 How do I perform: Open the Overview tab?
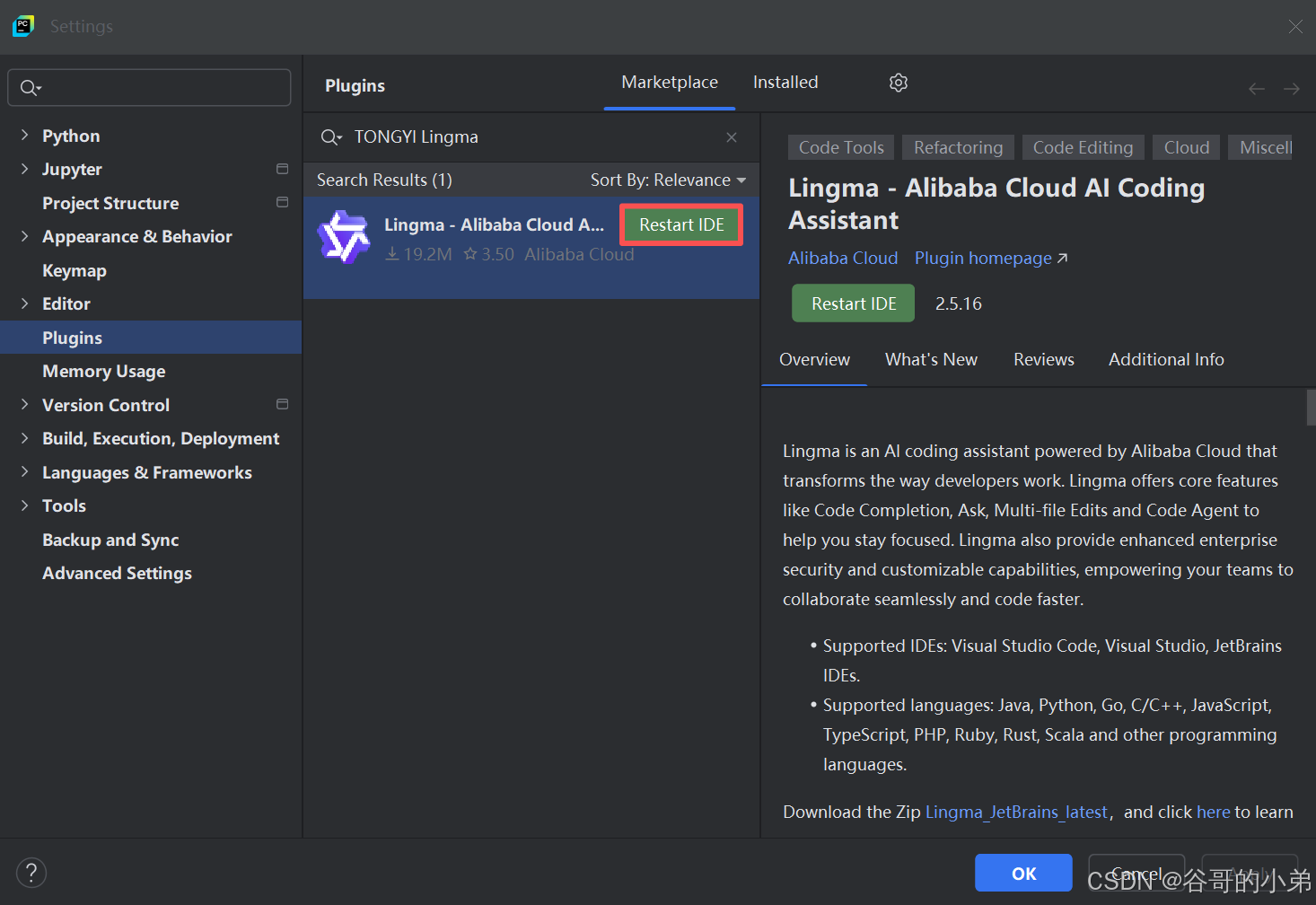click(814, 359)
